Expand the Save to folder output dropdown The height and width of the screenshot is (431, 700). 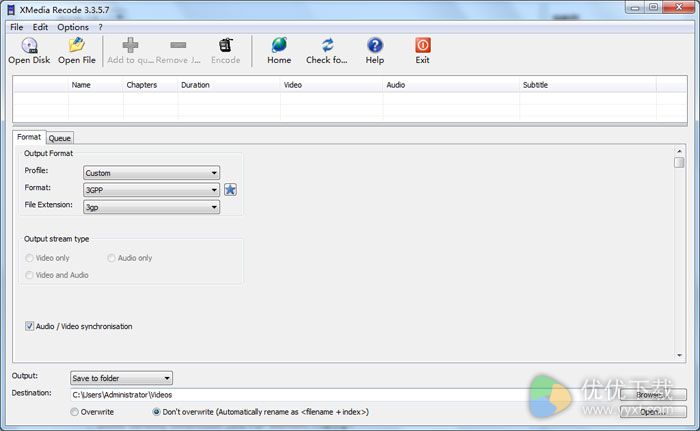click(x=121, y=378)
